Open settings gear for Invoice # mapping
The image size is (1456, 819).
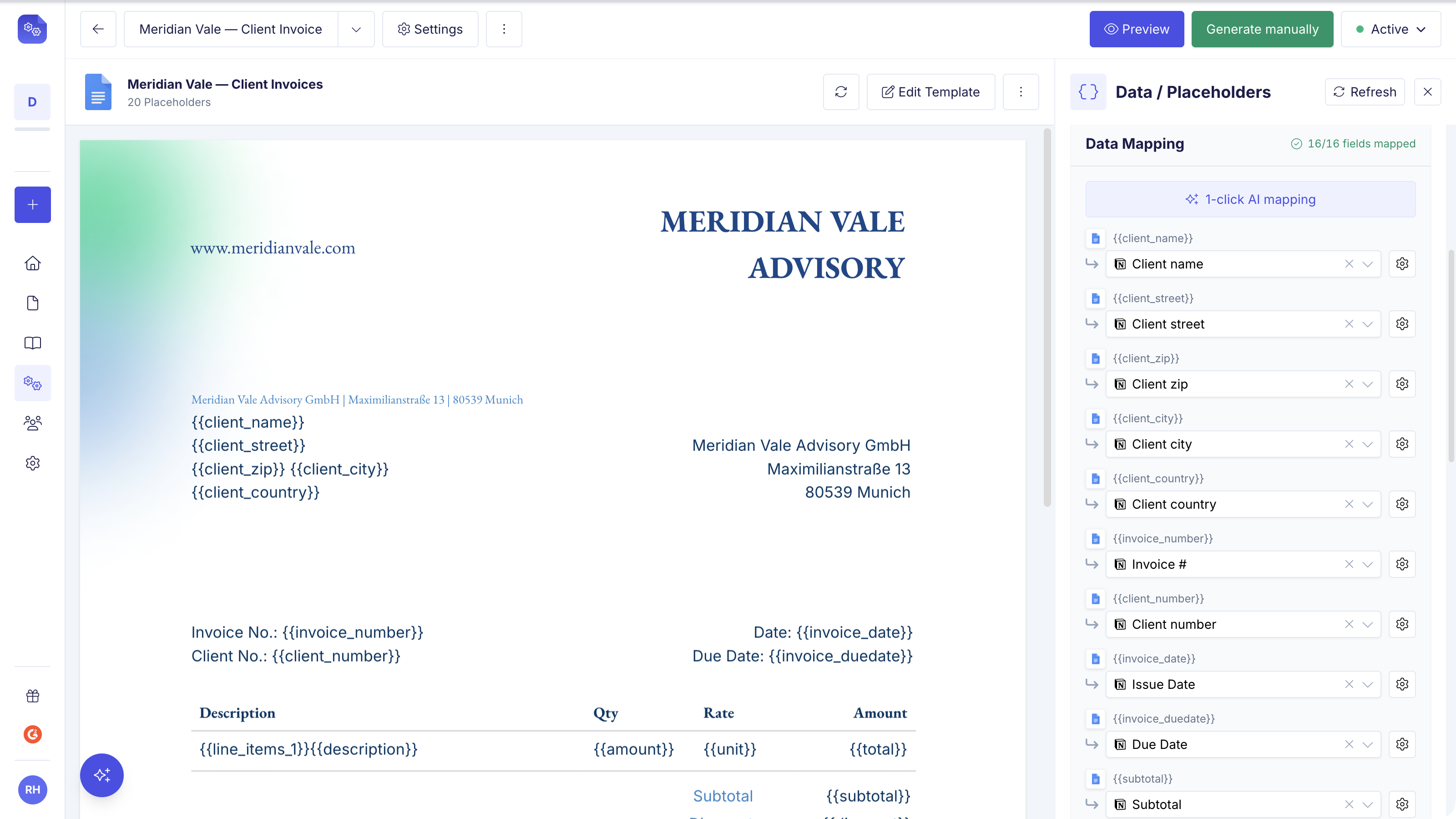tap(1402, 564)
